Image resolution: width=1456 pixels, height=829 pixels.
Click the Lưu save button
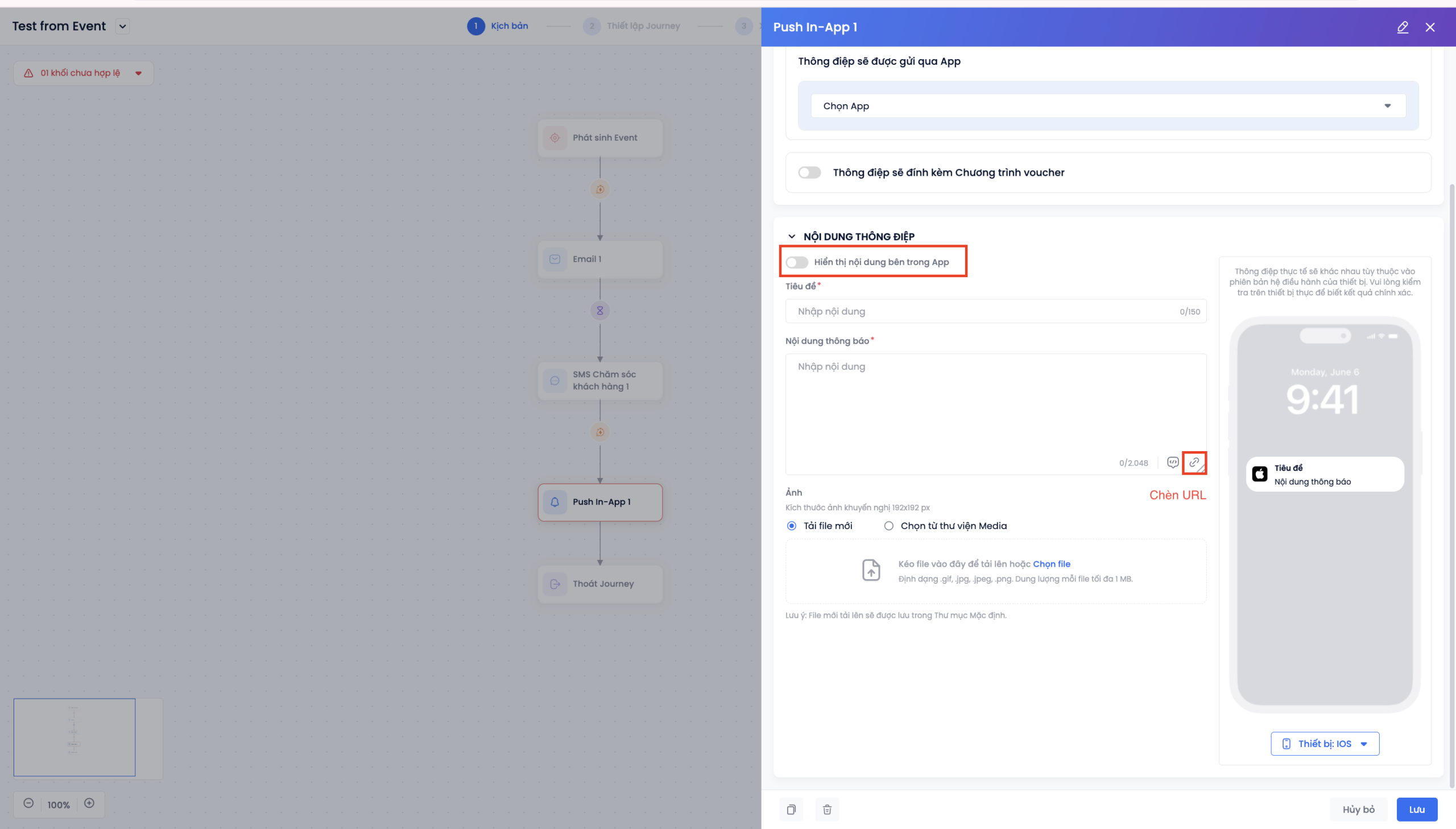pyautogui.click(x=1416, y=809)
